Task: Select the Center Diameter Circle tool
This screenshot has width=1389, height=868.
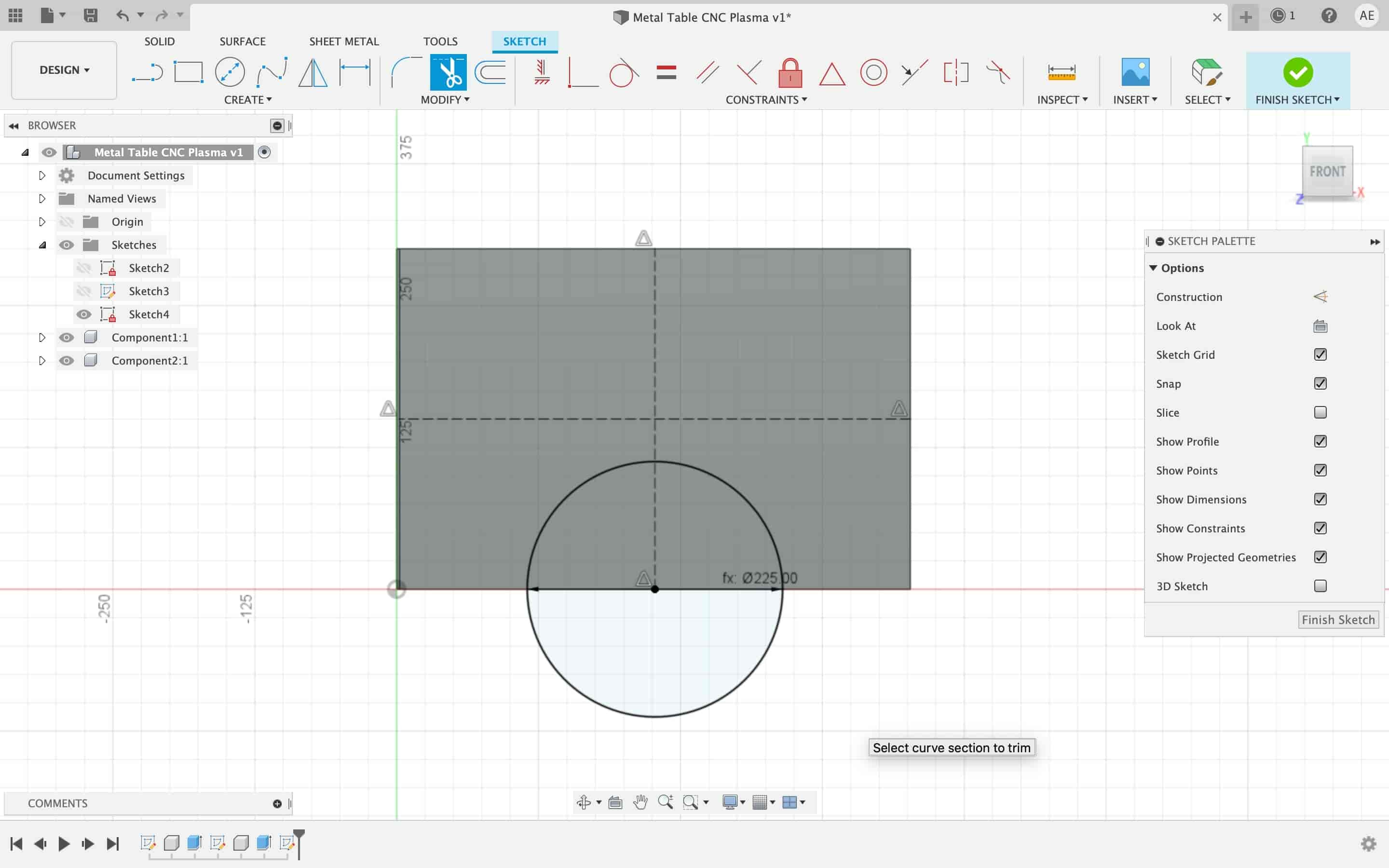Action: pyautogui.click(x=230, y=72)
